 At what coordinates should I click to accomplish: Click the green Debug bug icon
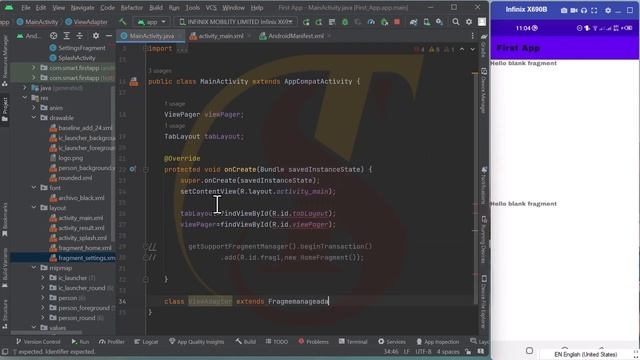pos(345,22)
